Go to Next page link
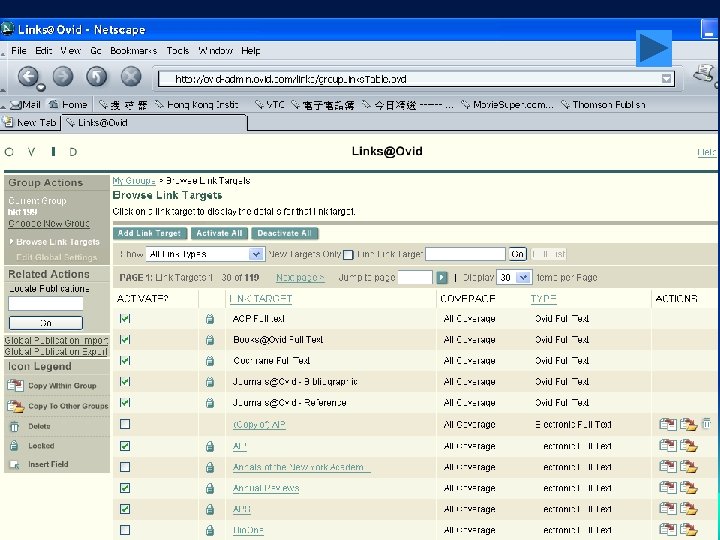720x540 pixels. pos(300,277)
